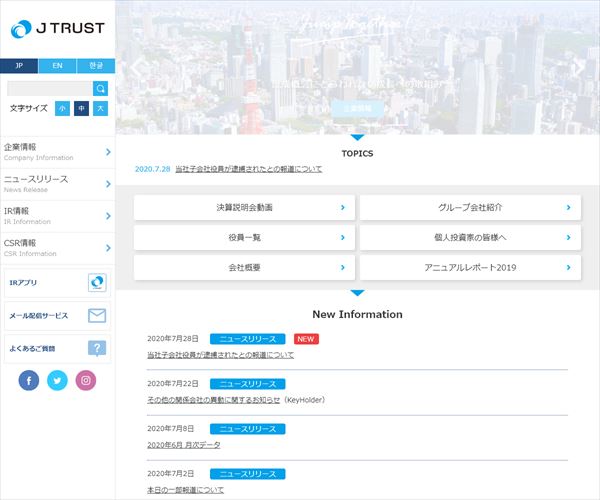Open メール配信サービス banner
This screenshot has width=600, height=500.
[x=57, y=316]
